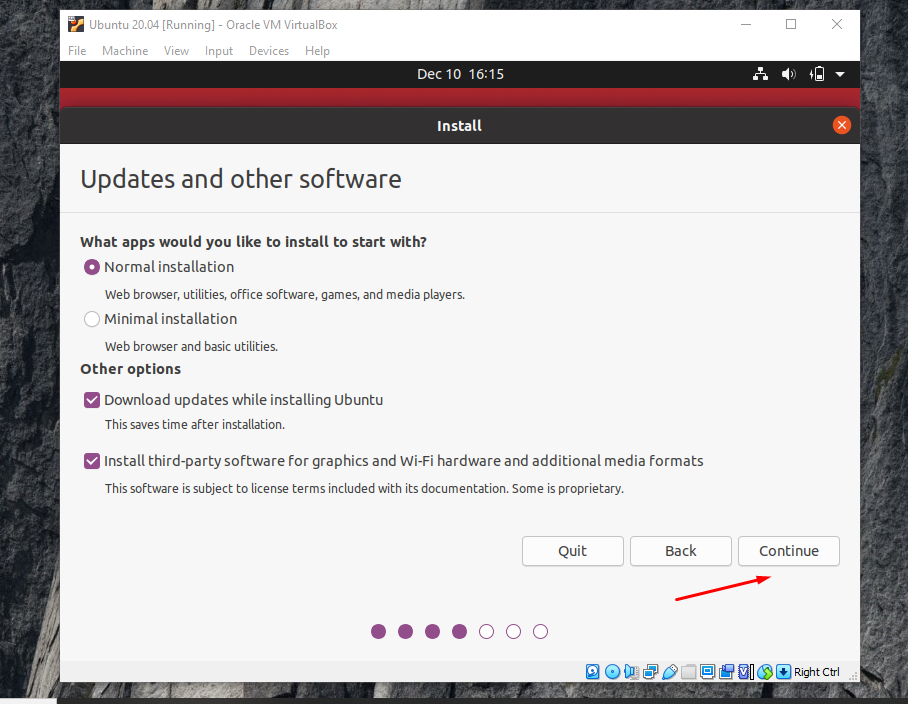Viewport: 908px width, 704px height.
Task: Select Normal installation radio button
Action: 92,267
